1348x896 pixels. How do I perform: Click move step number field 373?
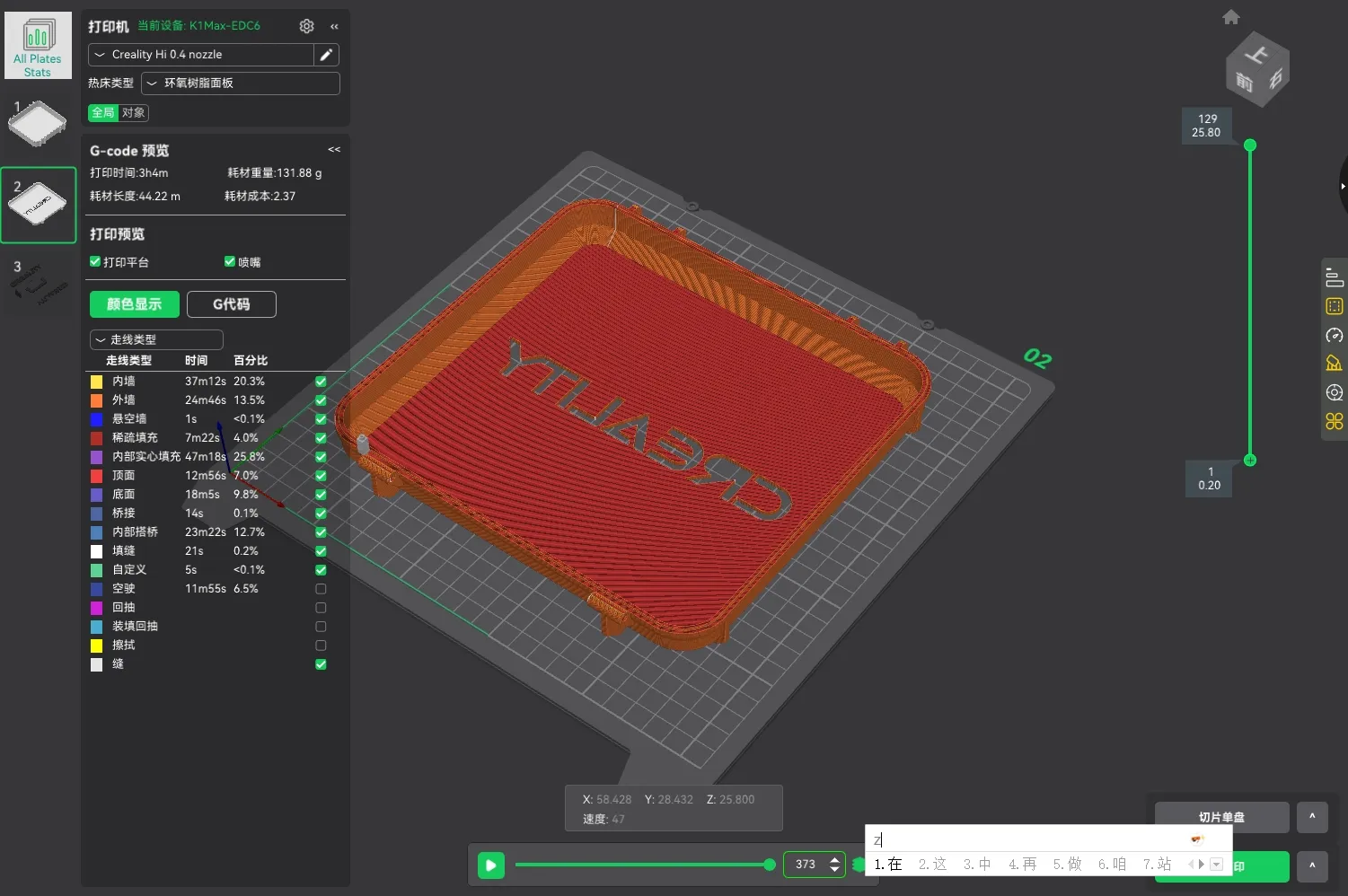[806, 865]
